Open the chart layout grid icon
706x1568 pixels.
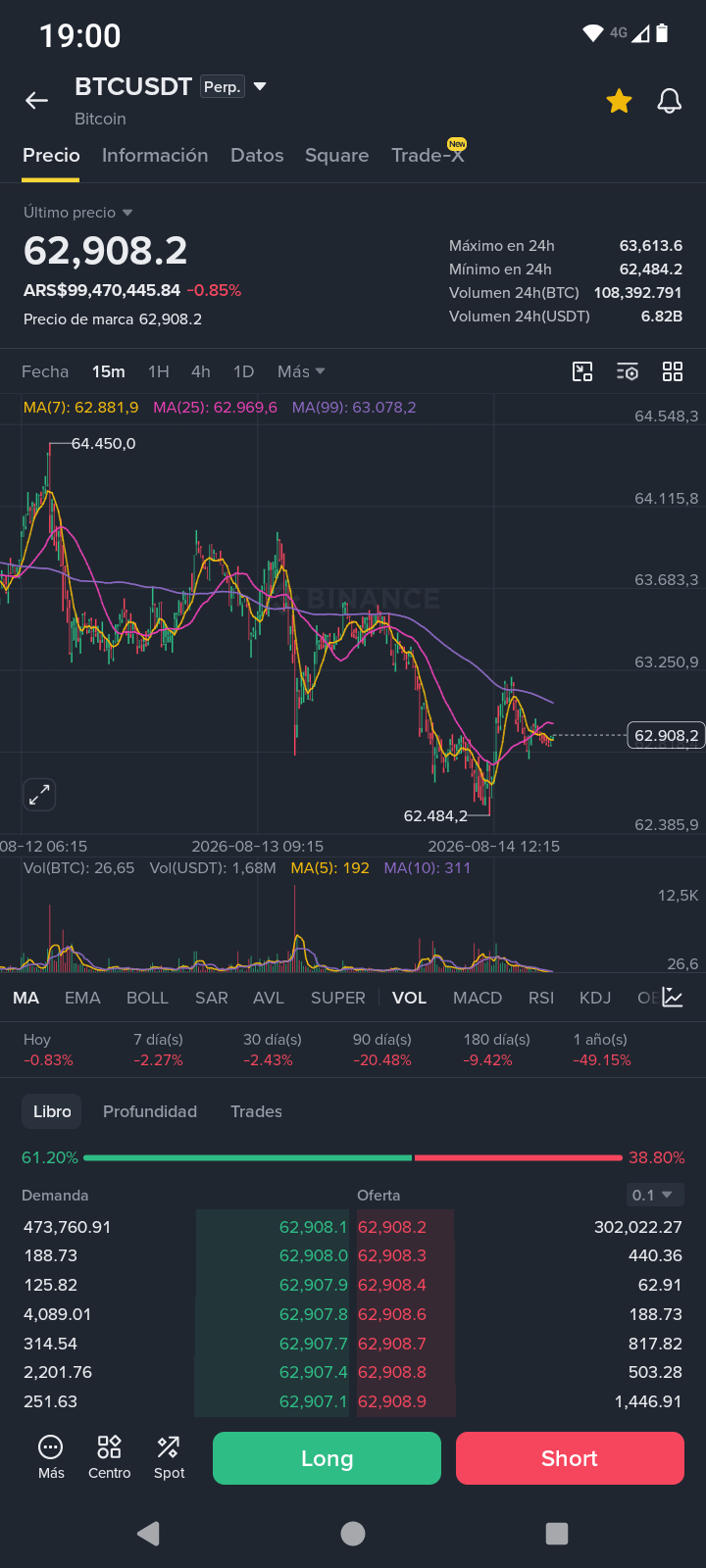point(673,371)
